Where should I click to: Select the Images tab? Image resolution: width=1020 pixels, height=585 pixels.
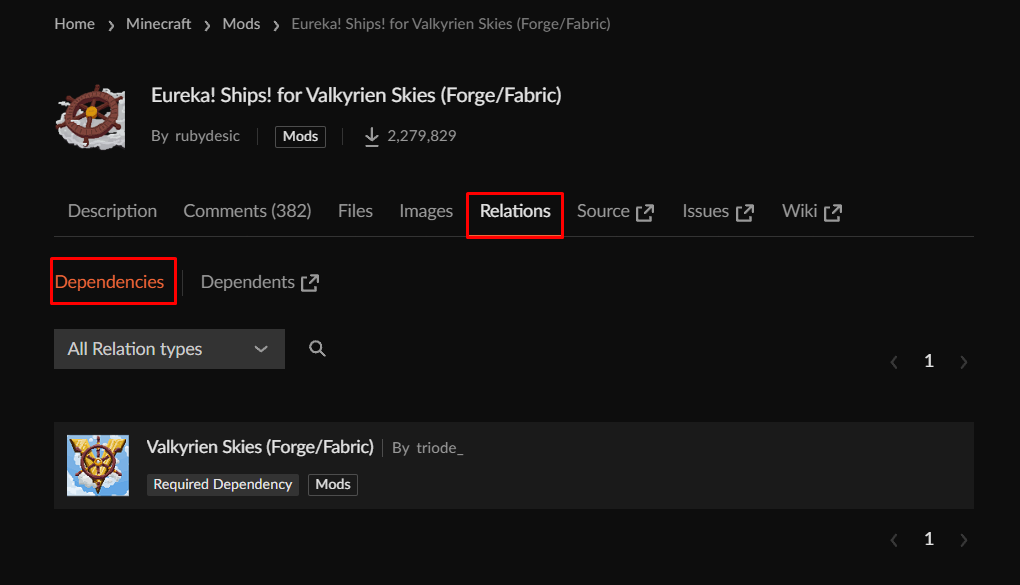coord(426,211)
